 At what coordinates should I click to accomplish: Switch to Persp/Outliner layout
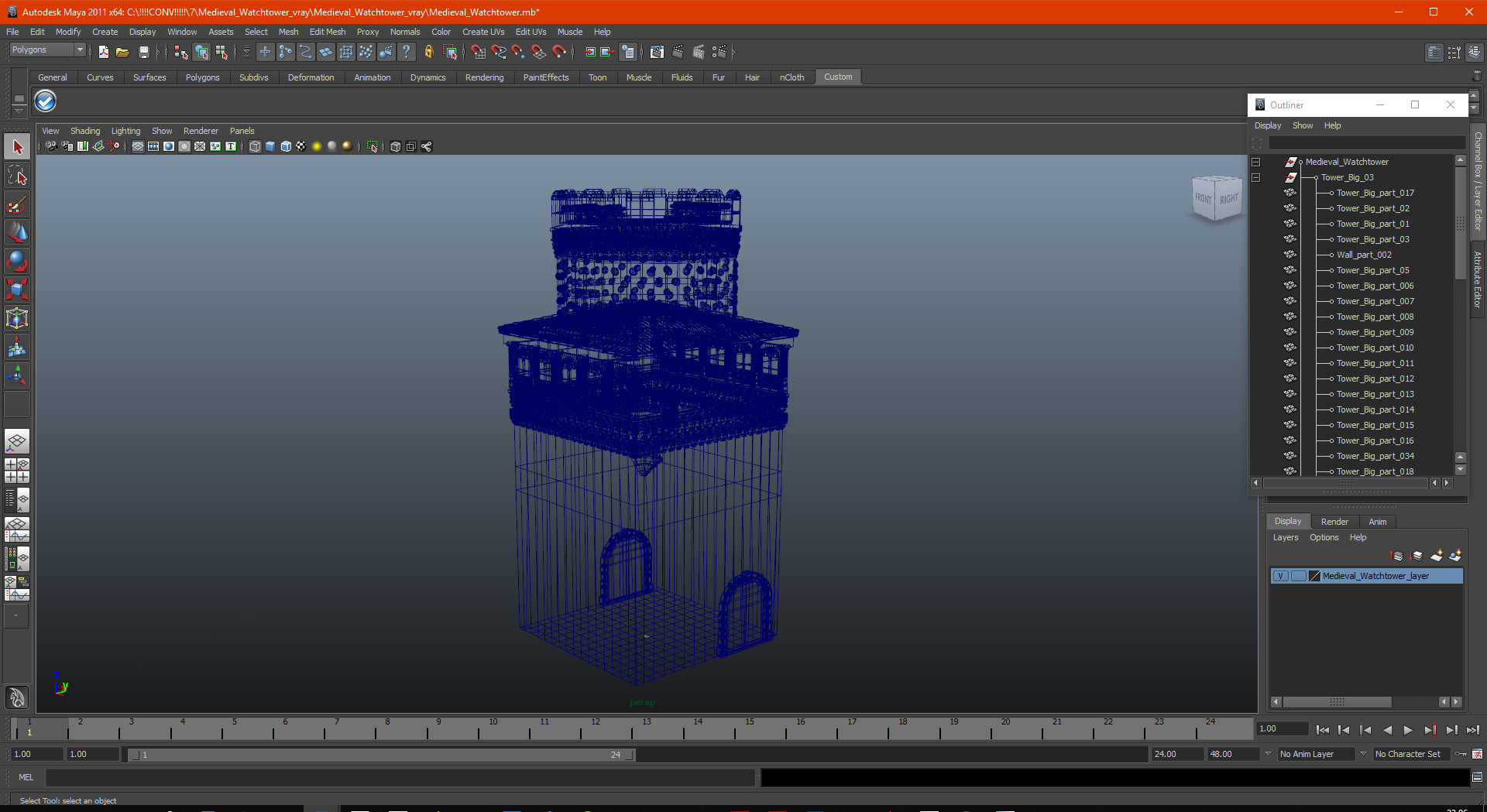17,500
